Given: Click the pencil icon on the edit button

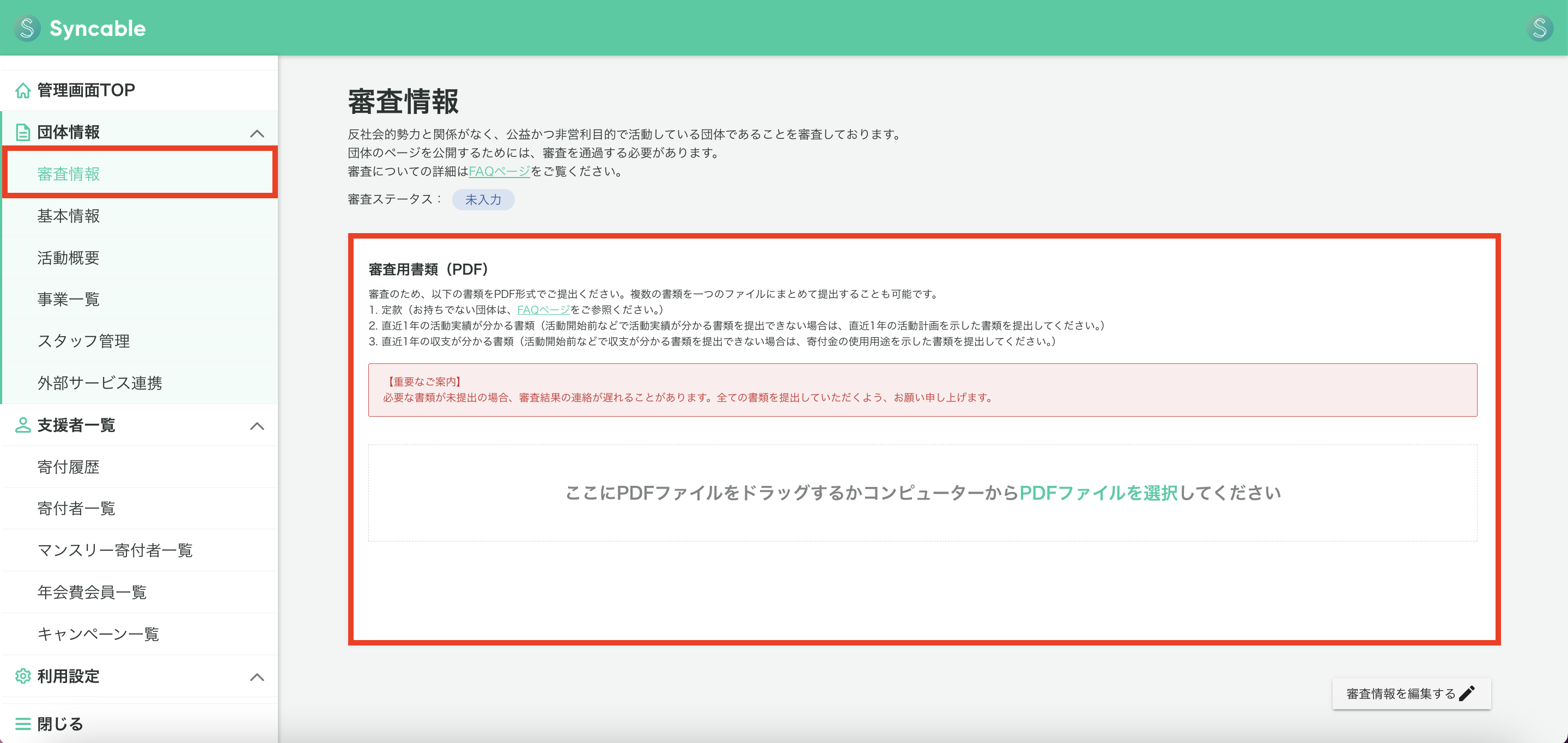Looking at the screenshot, I should click(x=1468, y=693).
